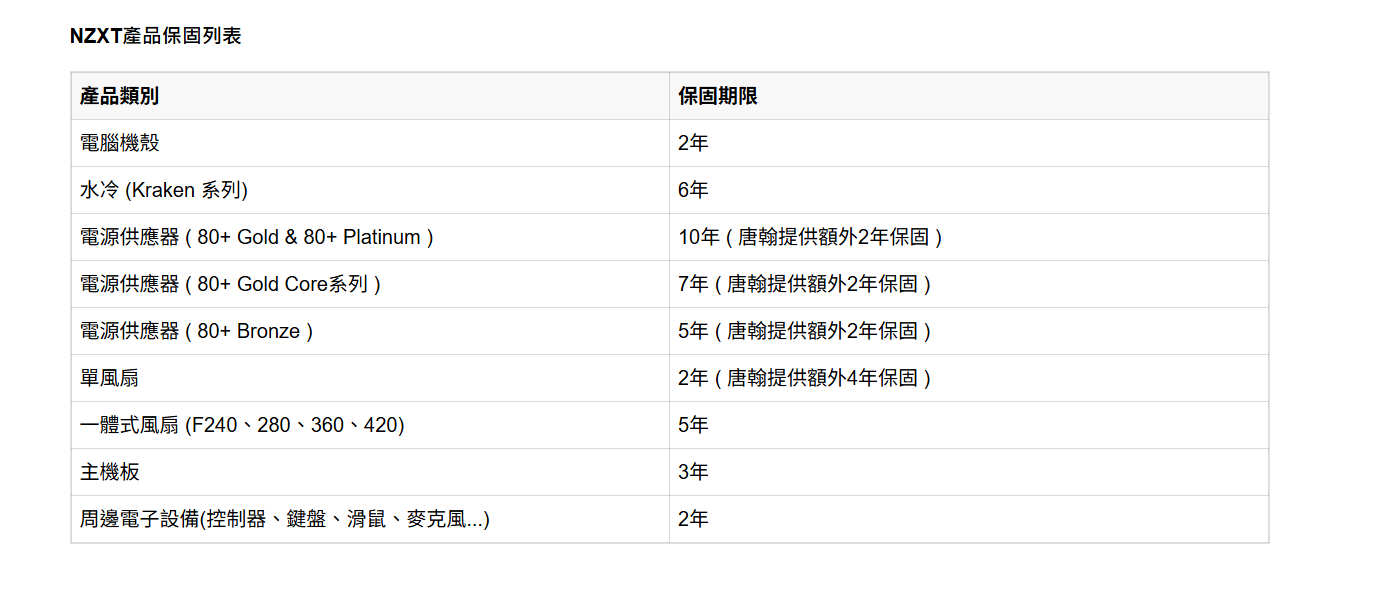The width and height of the screenshot is (1373, 615).
Task: Click 電源供應器 80+ Gold & 80+ Platinum cell
Action: click(257, 237)
